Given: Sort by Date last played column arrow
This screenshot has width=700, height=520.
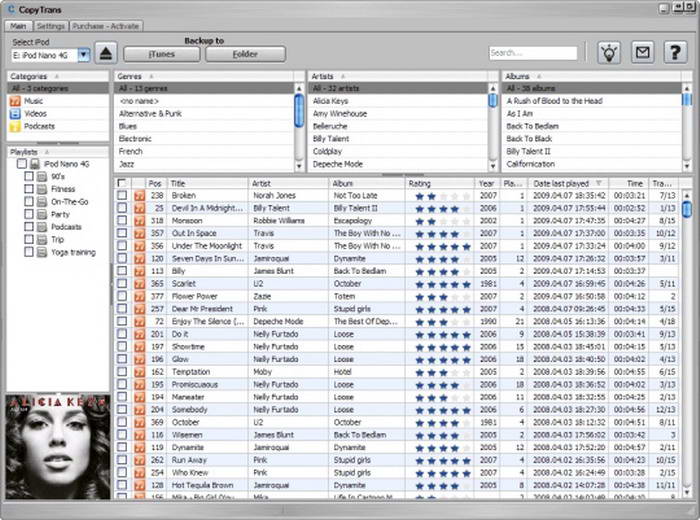Looking at the screenshot, I should point(599,183).
